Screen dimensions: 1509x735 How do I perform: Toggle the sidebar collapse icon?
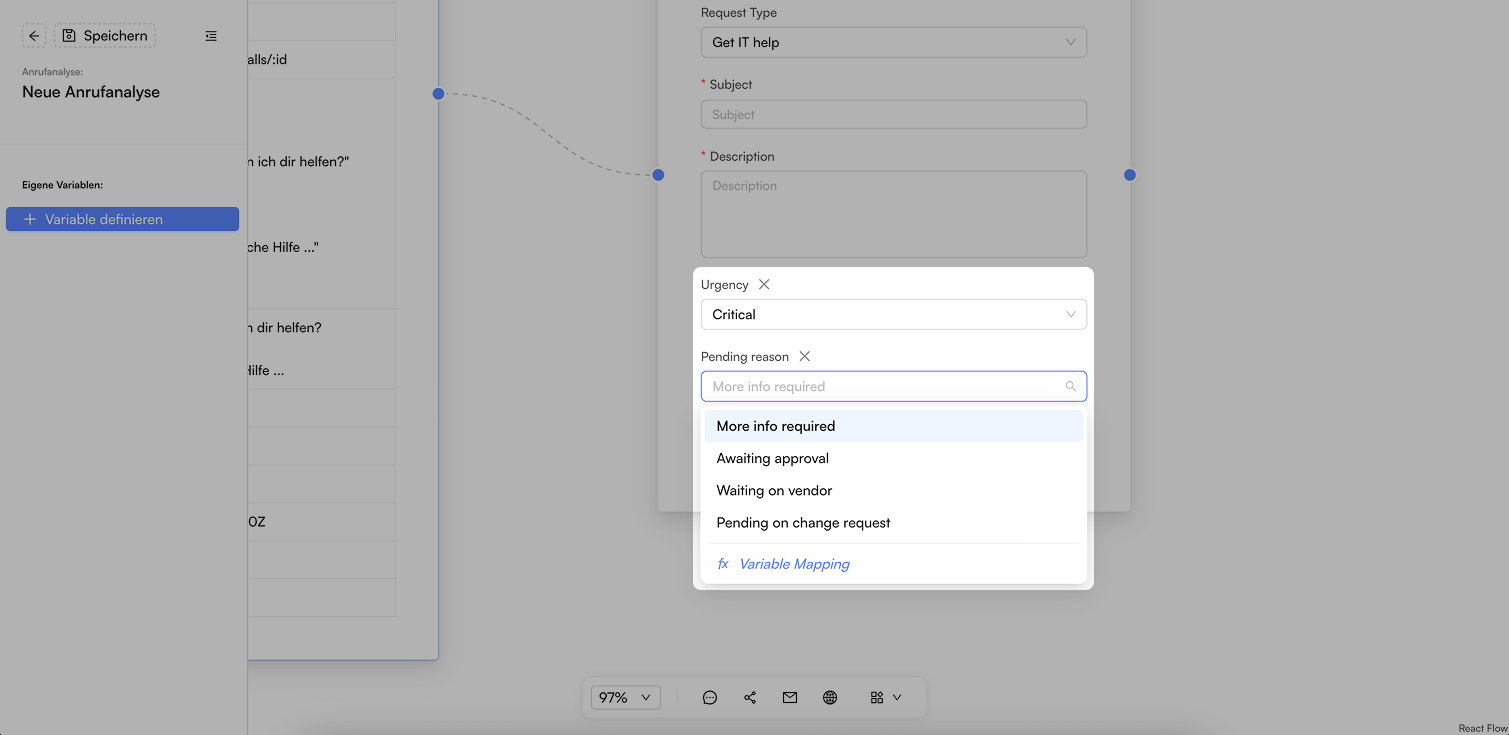(211, 36)
